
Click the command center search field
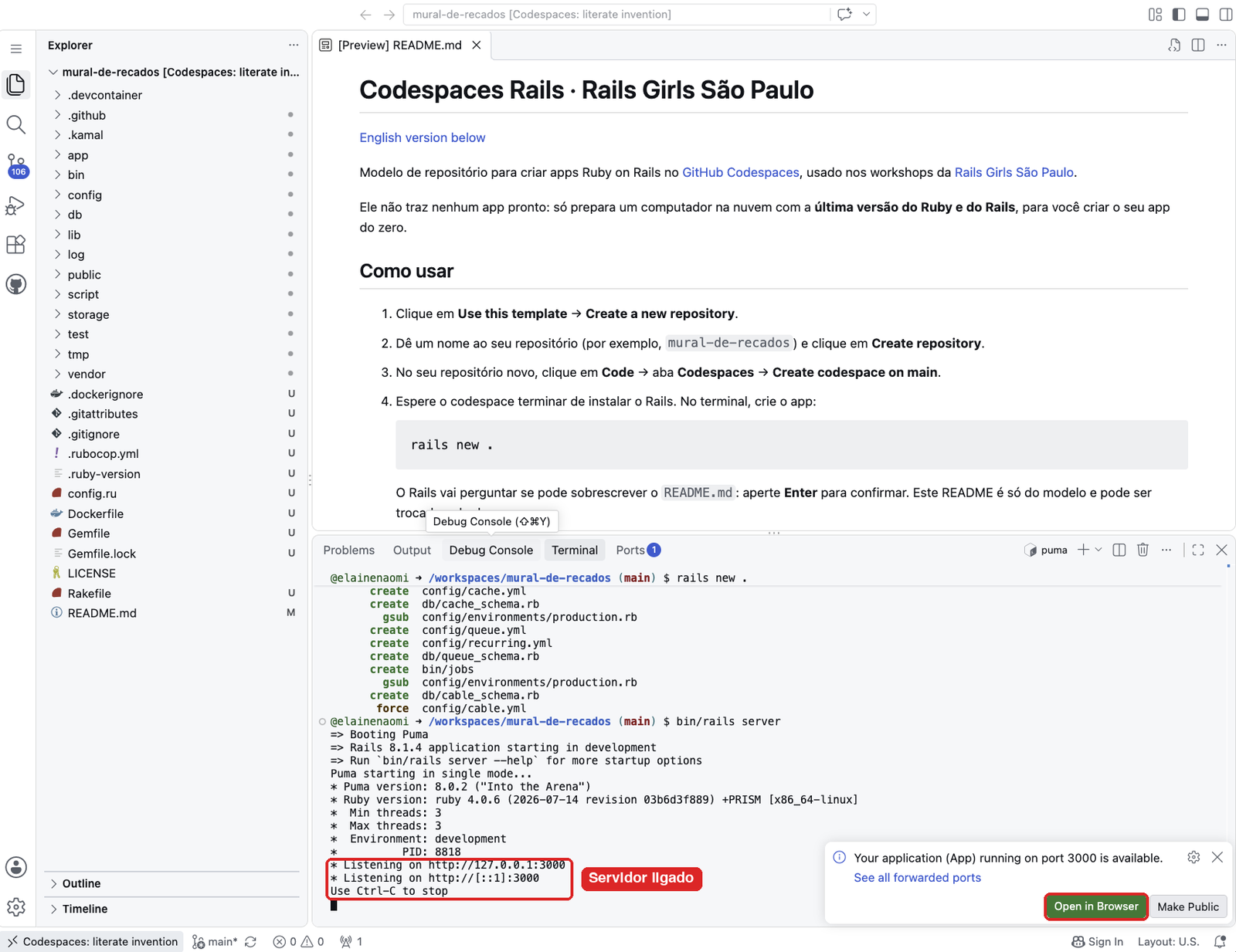click(x=616, y=14)
